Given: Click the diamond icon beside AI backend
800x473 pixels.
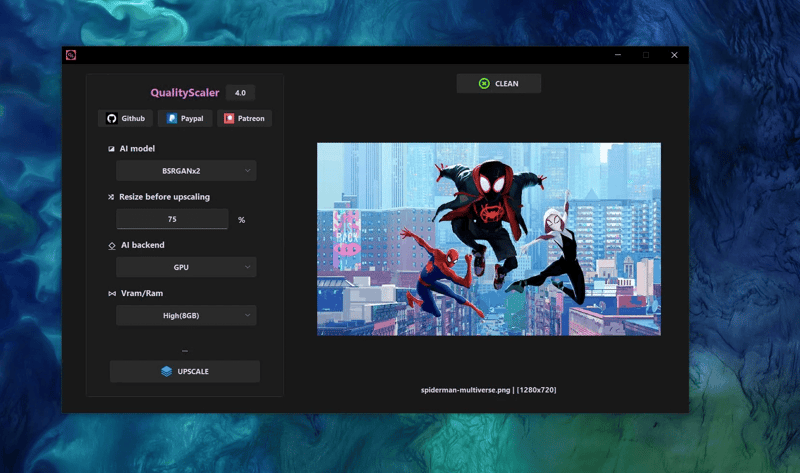Looking at the screenshot, I should point(111,245).
